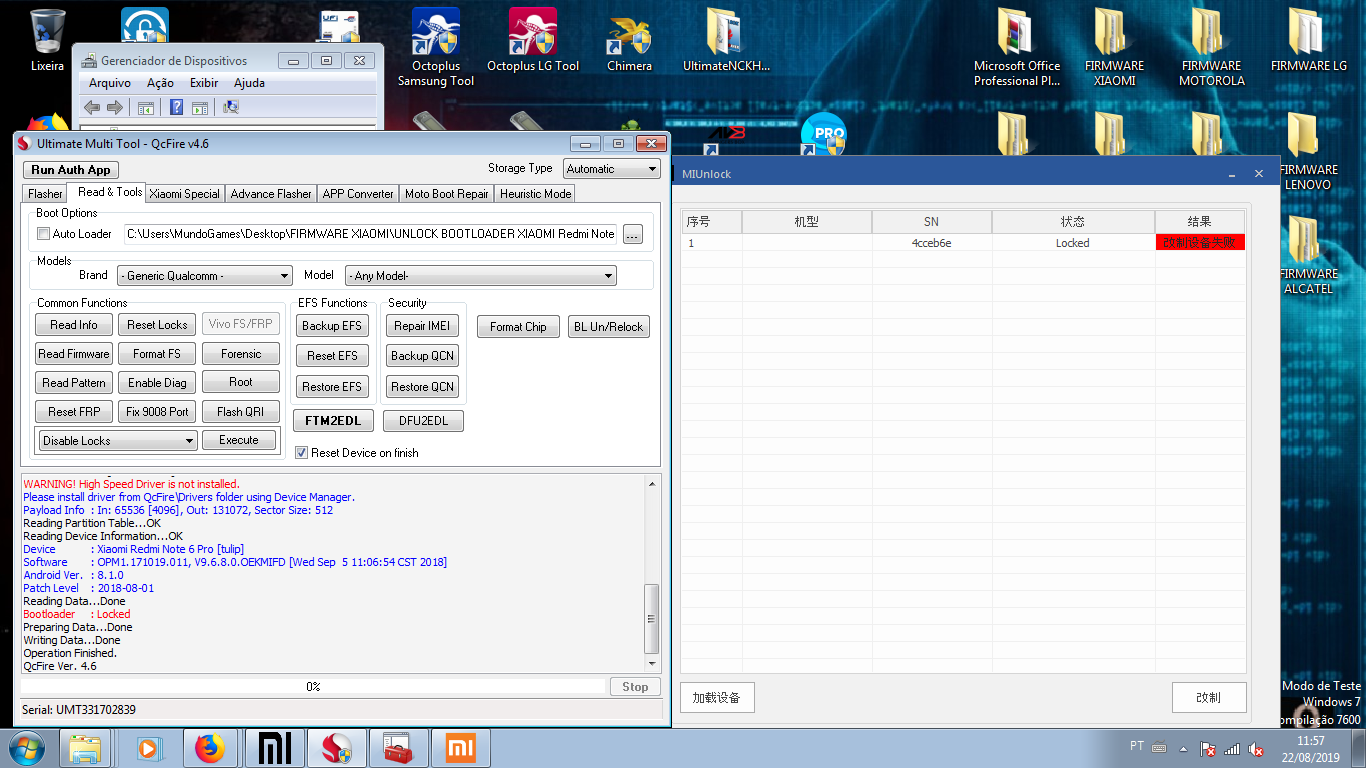Open black MI icon on taskbar
The image size is (1366, 768).
[273, 748]
